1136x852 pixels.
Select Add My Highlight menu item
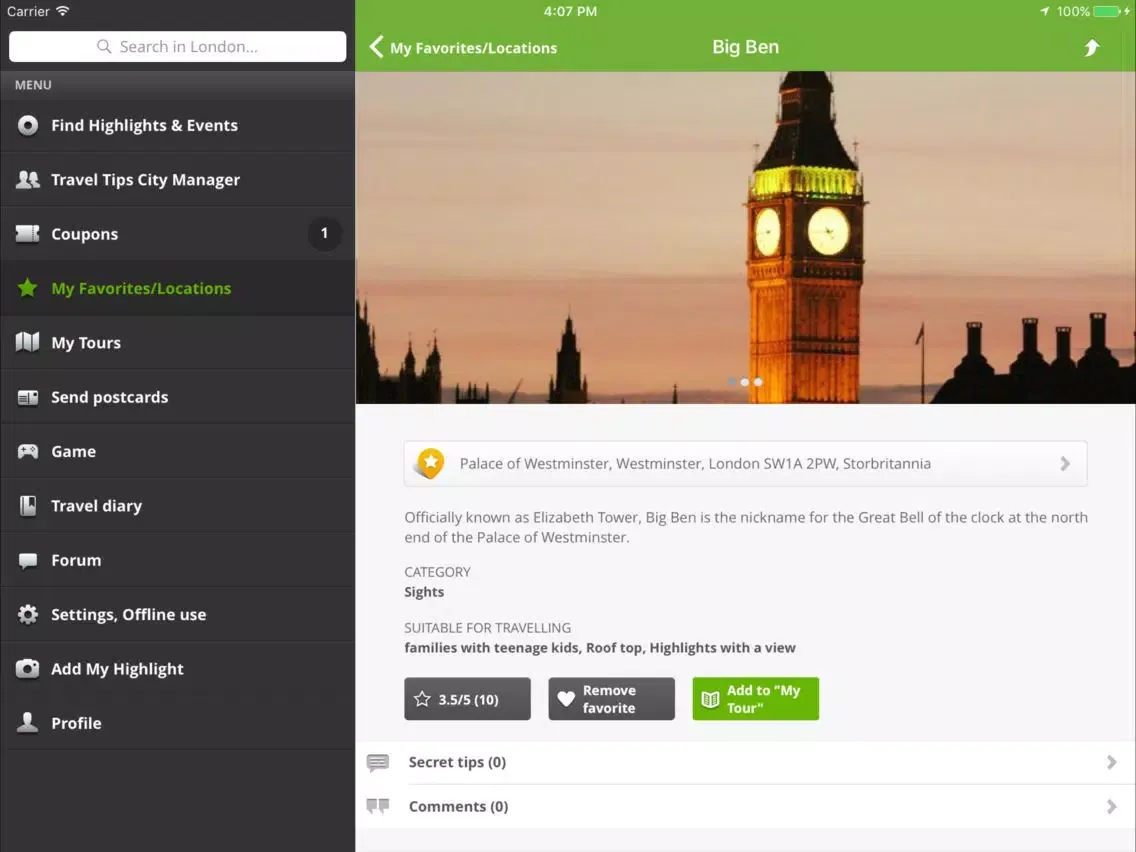pos(178,669)
